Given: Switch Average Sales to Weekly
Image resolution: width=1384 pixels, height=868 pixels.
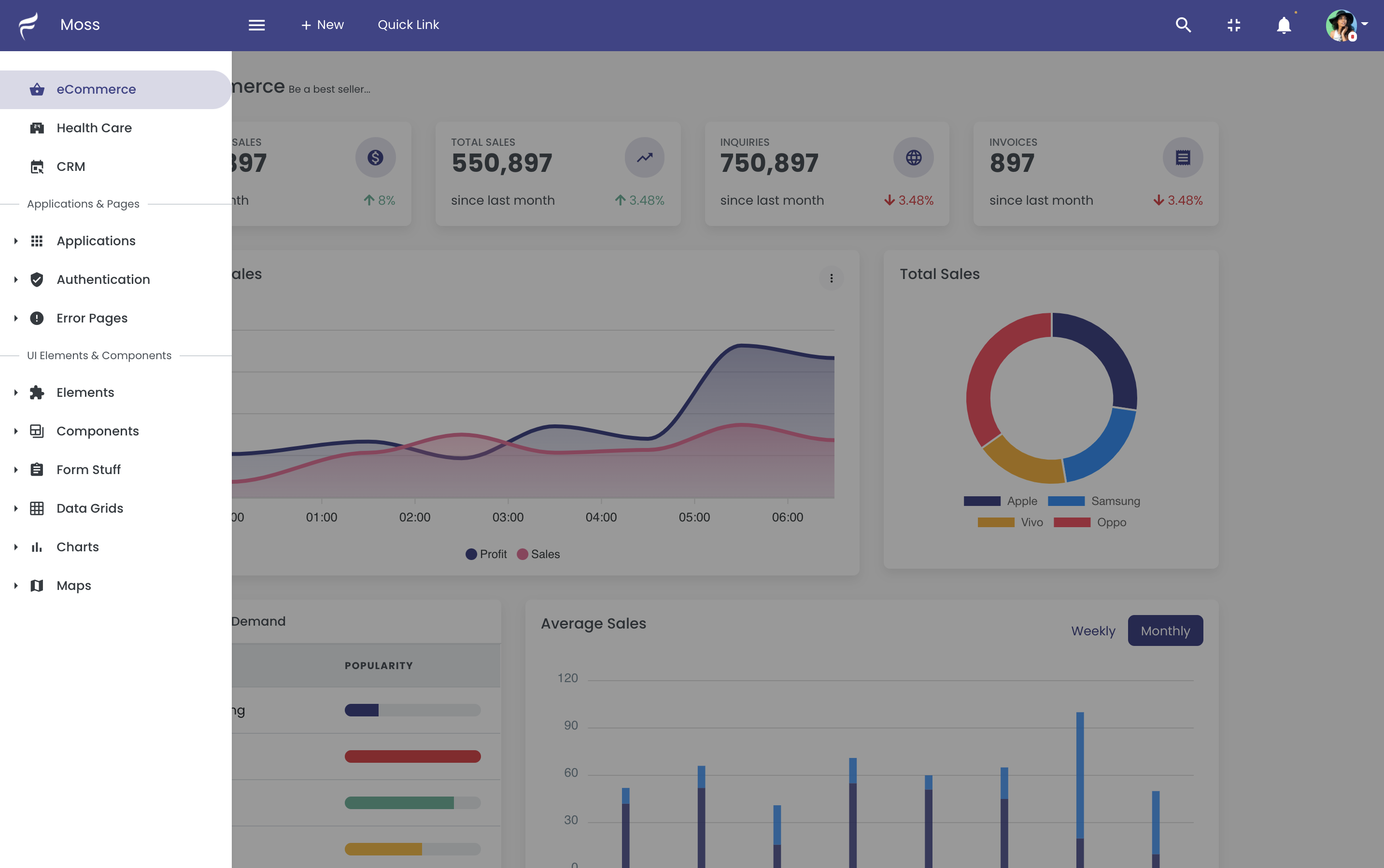Looking at the screenshot, I should coord(1093,631).
